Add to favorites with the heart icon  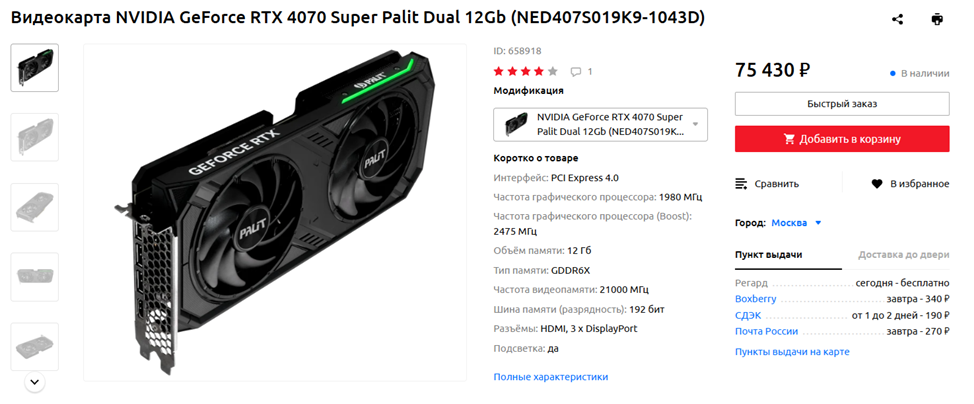[x=876, y=183]
